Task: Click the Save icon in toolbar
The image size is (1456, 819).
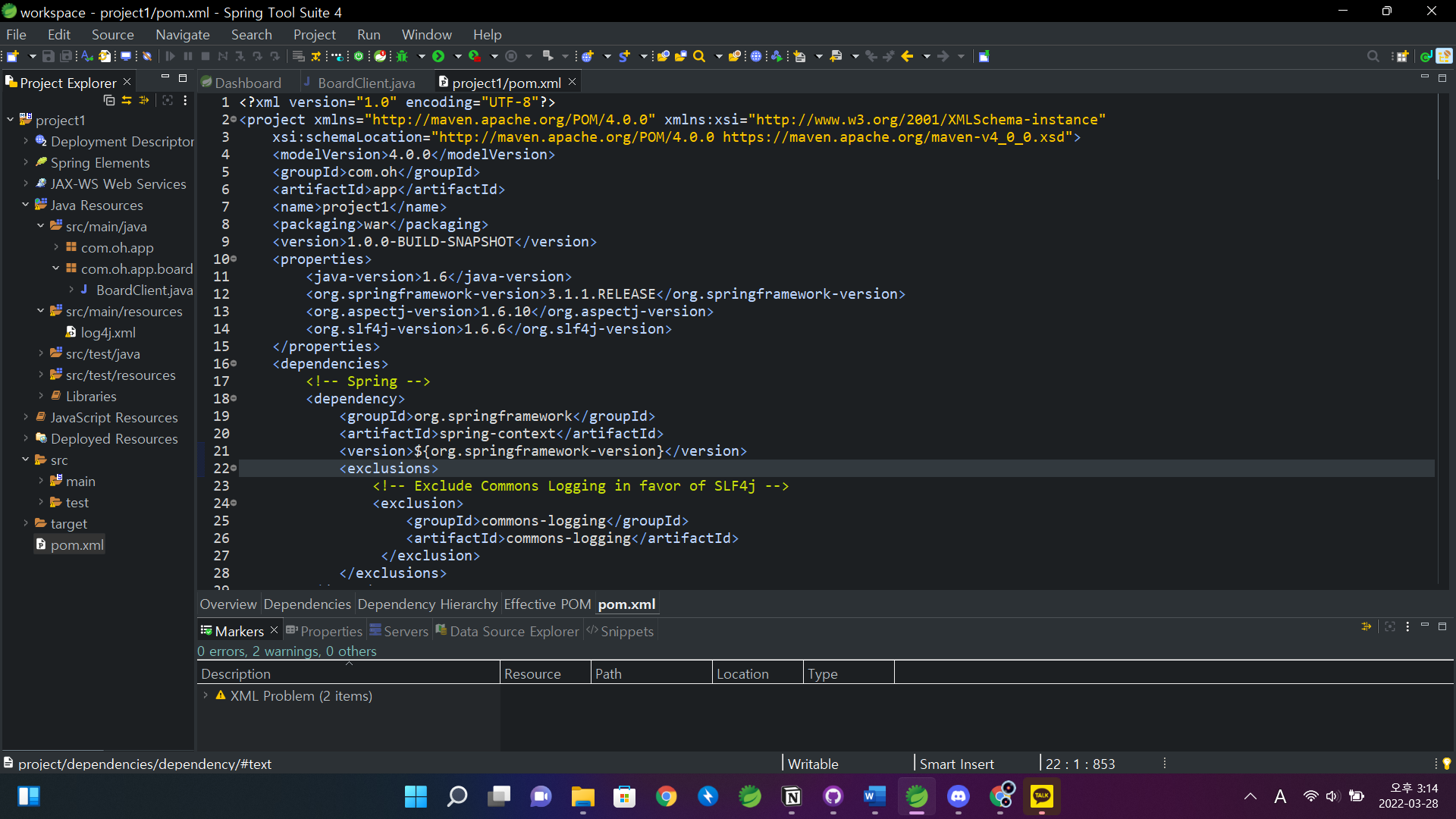Action: (49, 56)
